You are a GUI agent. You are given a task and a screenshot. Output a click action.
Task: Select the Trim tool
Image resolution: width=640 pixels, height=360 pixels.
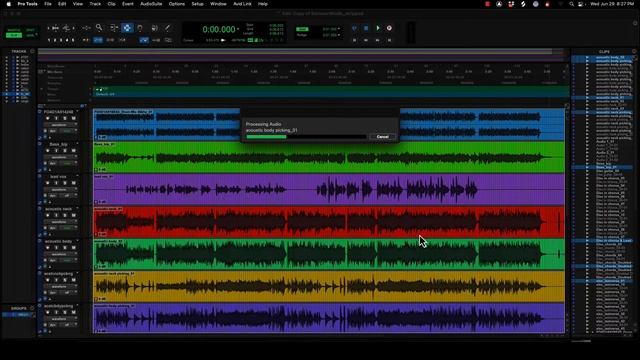[114, 28]
